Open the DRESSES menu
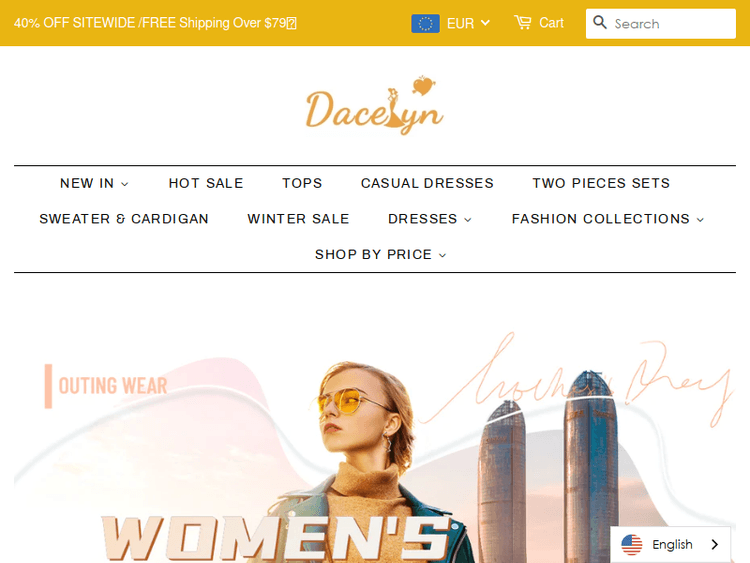 [x=430, y=219]
